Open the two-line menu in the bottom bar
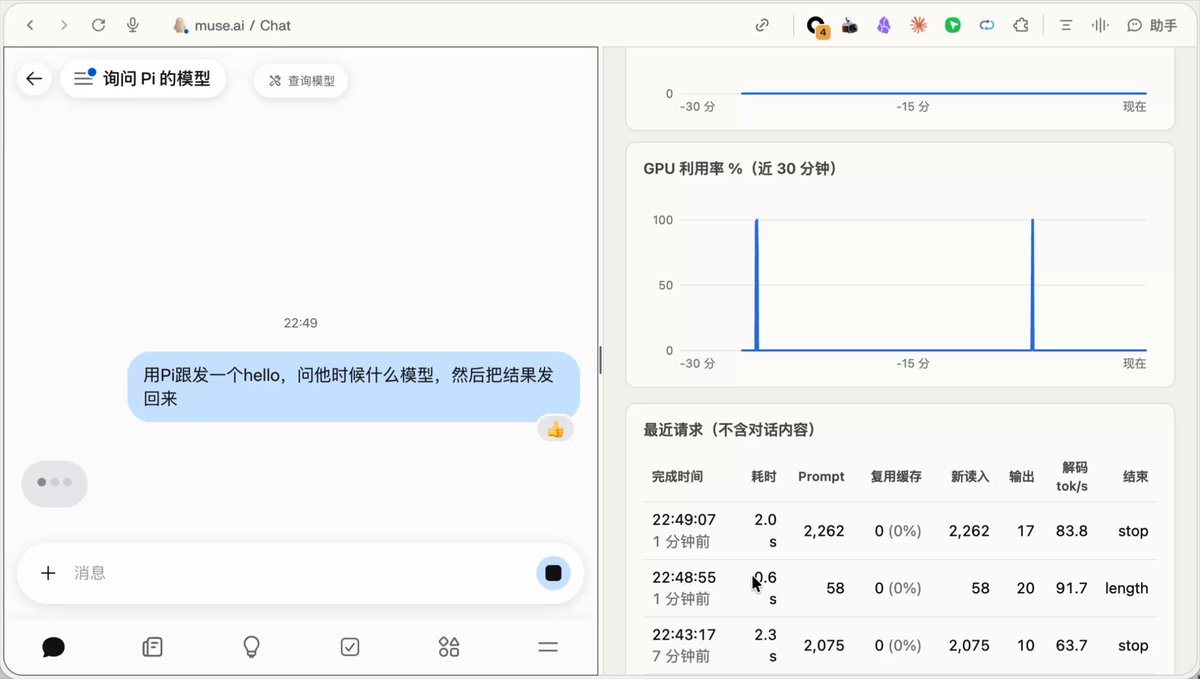Viewport: 1200px width, 679px height. (548, 647)
